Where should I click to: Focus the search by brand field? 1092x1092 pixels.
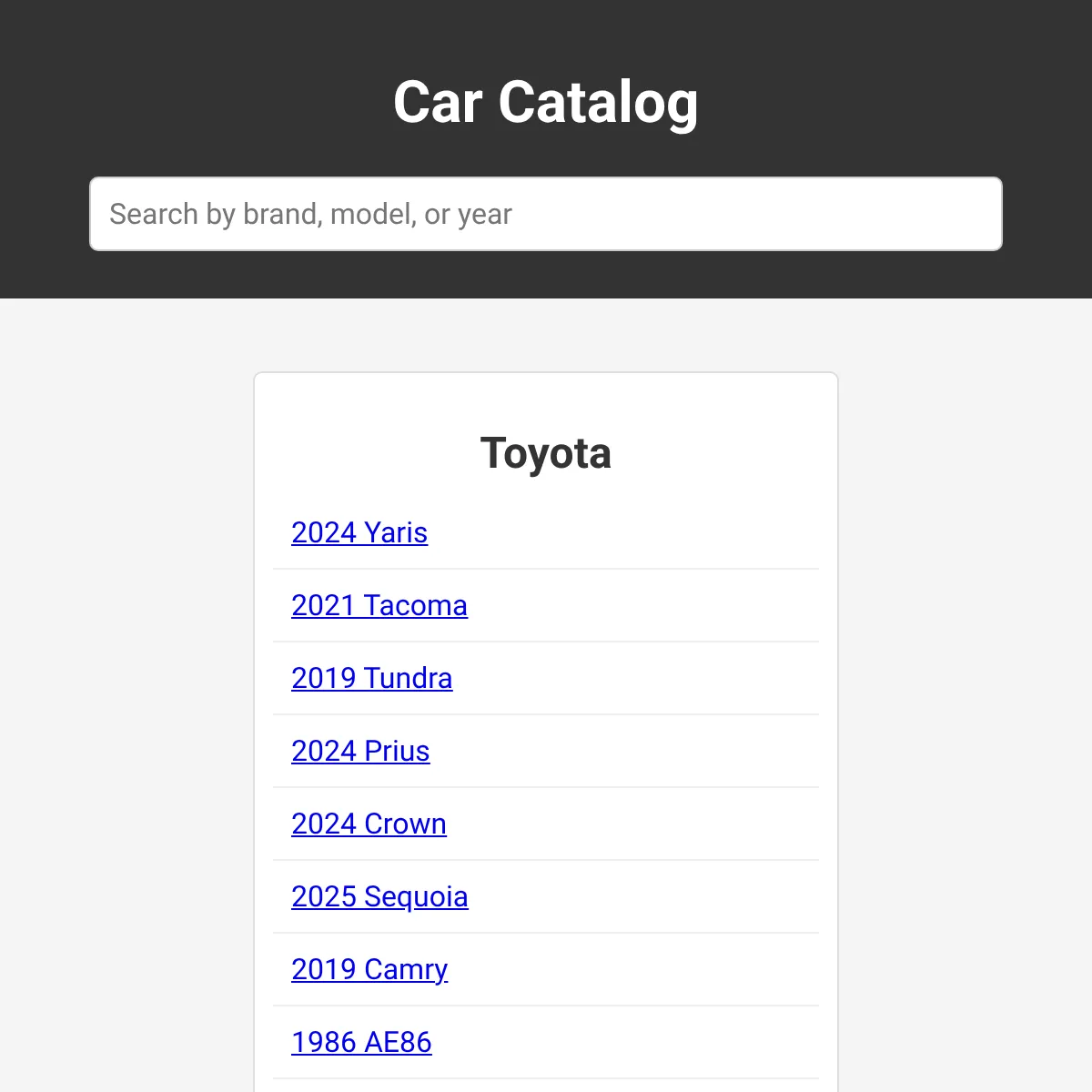coord(546,214)
